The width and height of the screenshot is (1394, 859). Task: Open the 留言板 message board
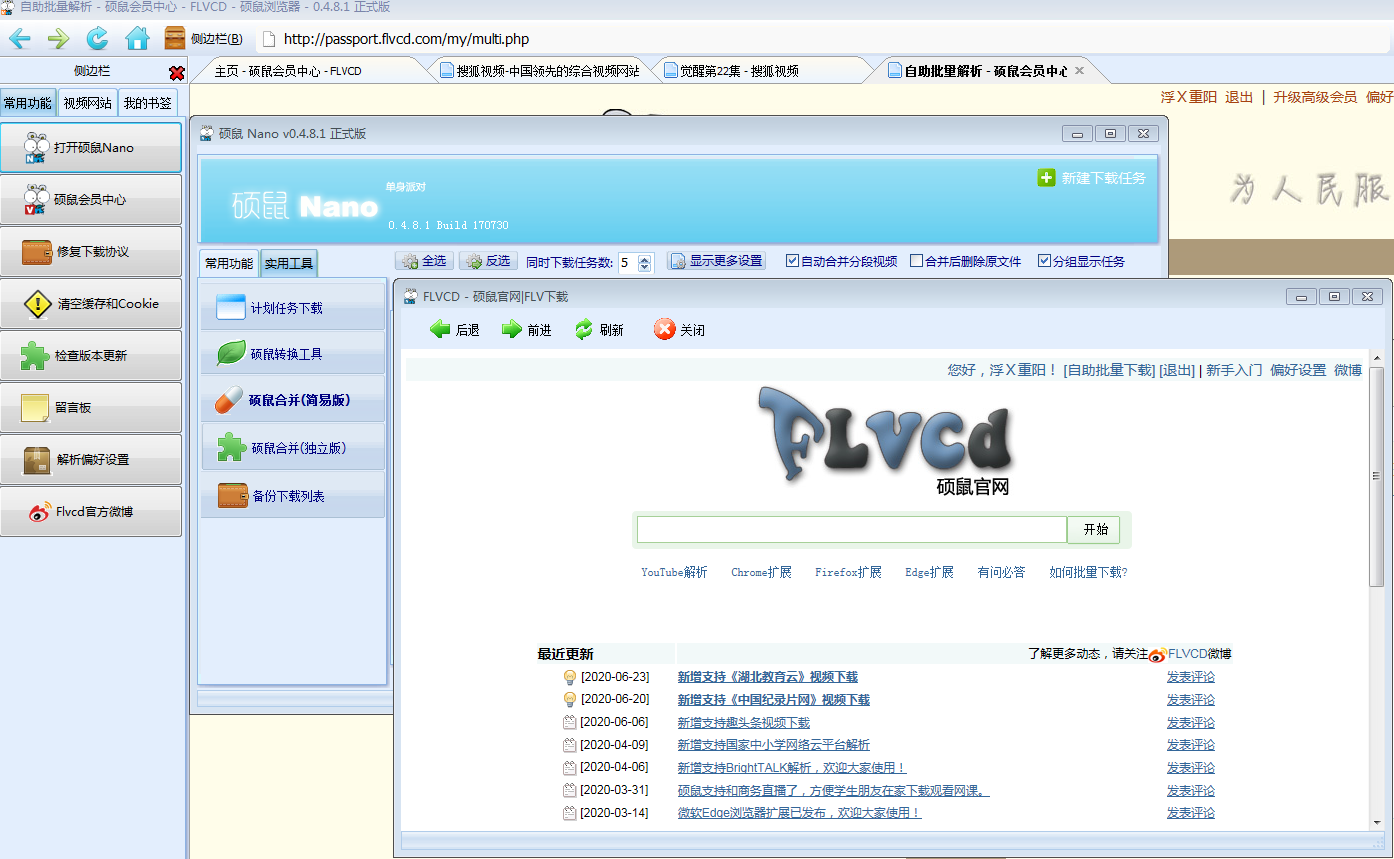click(x=91, y=407)
